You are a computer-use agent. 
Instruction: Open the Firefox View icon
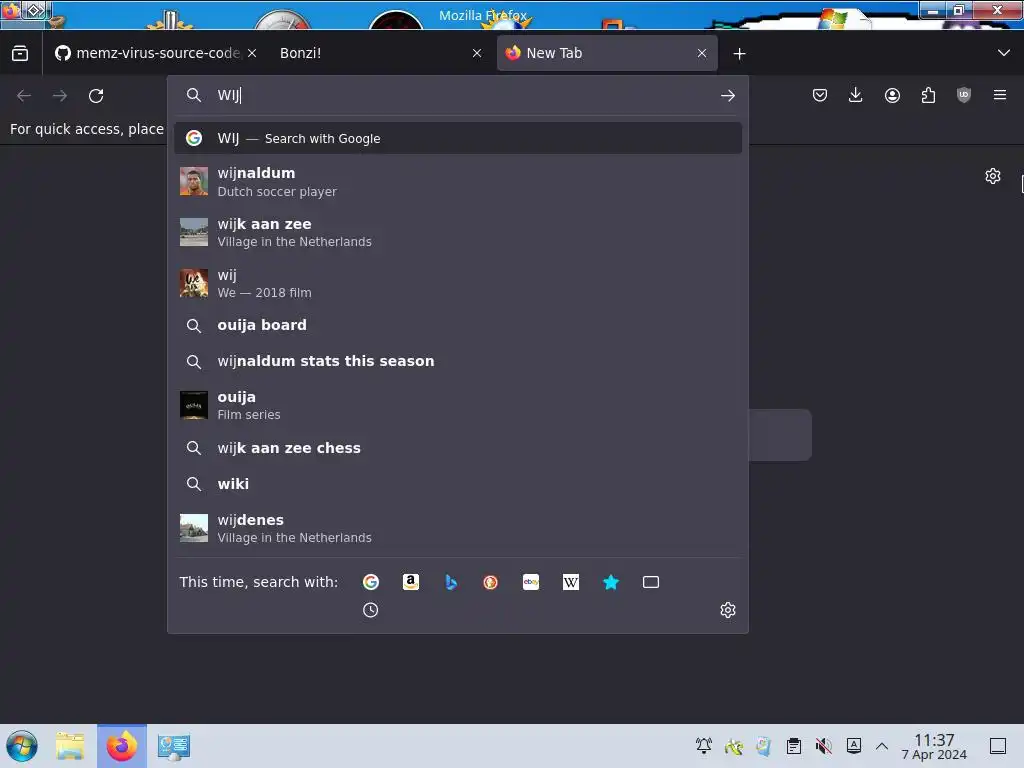pyautogui.click(x=20, y=54)
